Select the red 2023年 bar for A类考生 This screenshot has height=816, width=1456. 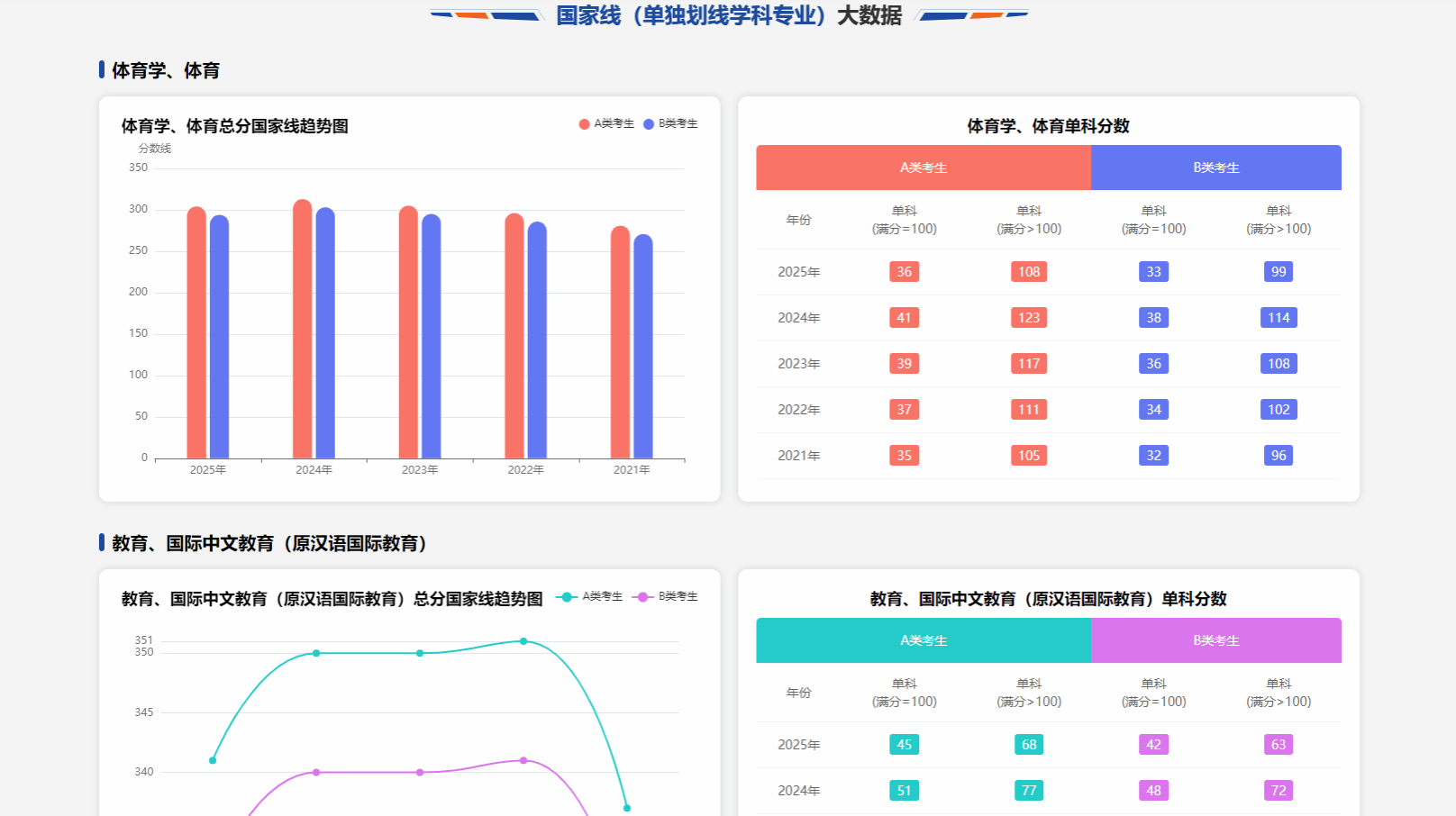click(x=408, y=333)
